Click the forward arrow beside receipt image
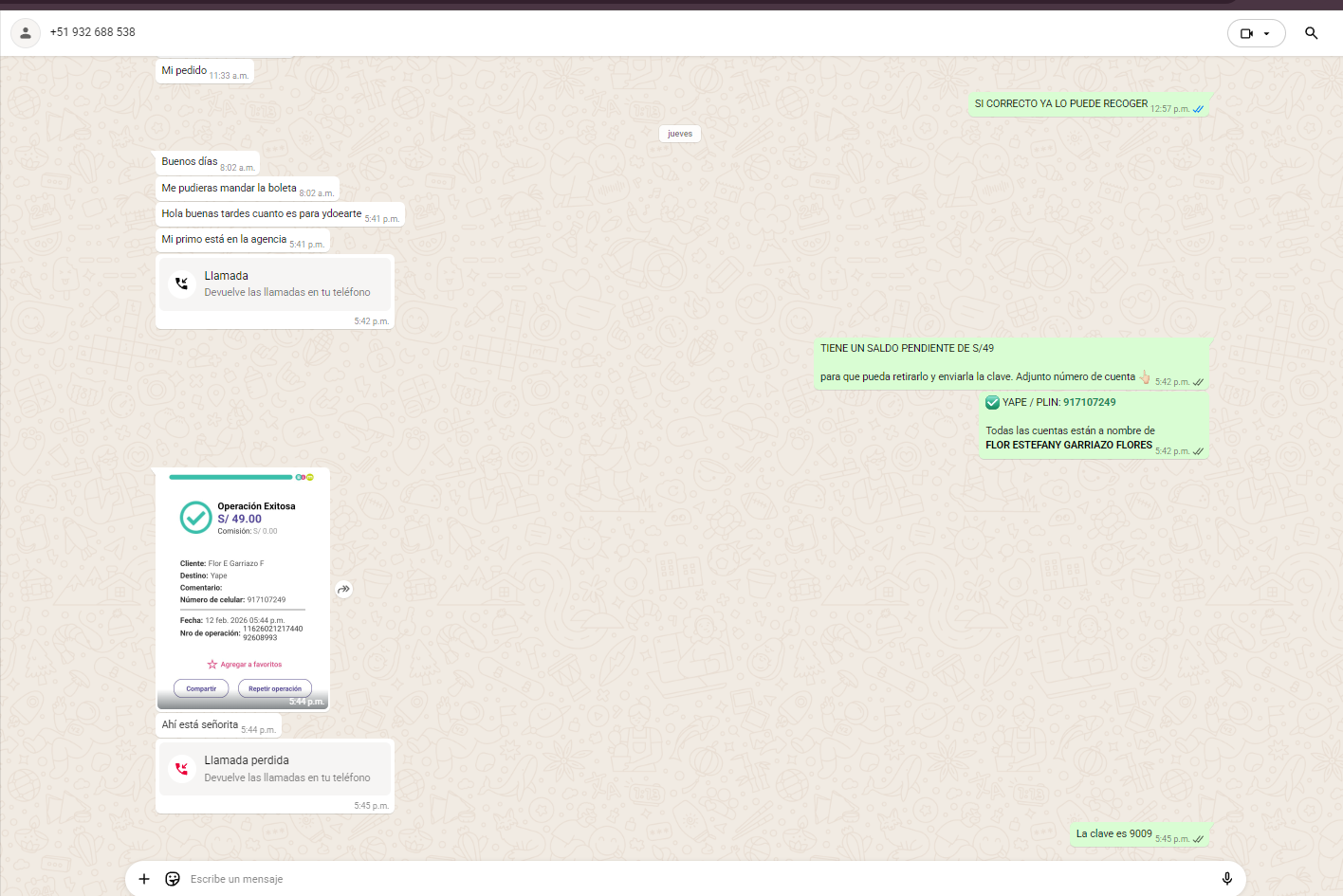1343x896 pixels. 344,590
